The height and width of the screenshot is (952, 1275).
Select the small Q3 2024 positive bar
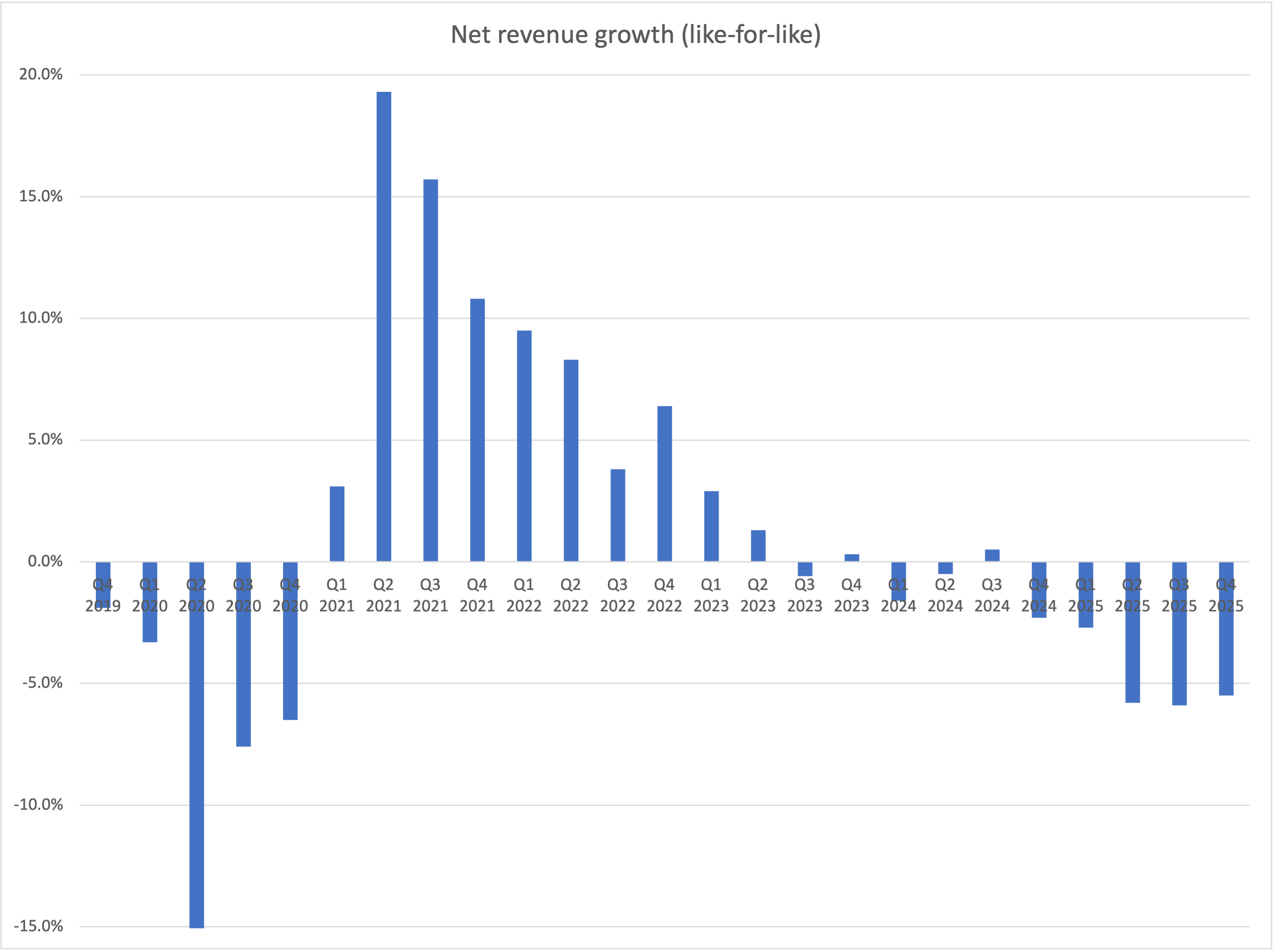click(991, 555)
